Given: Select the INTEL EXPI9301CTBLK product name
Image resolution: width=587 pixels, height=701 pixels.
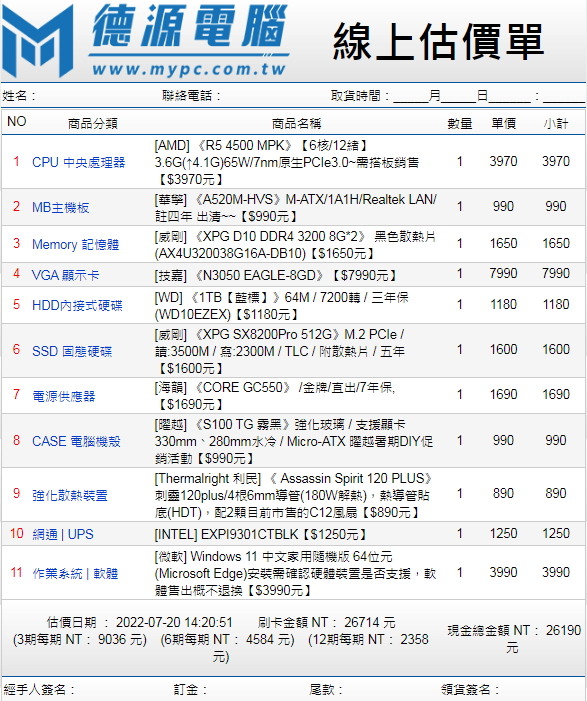Looking at the screenshot, I should pos(261,534).
